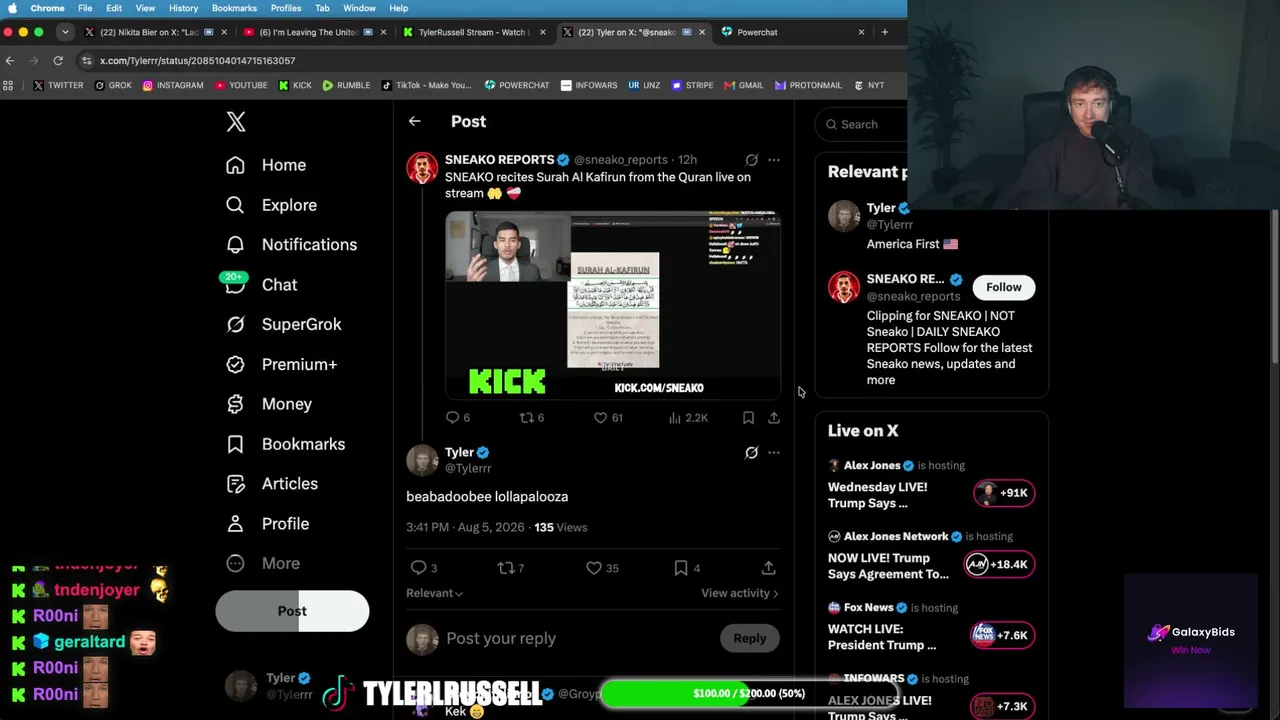Viewport: 1280px width, 720px height.
Task: Reply to the SNEAKO REPORTS post (6 replies)
Action: (x=458, y=417)
